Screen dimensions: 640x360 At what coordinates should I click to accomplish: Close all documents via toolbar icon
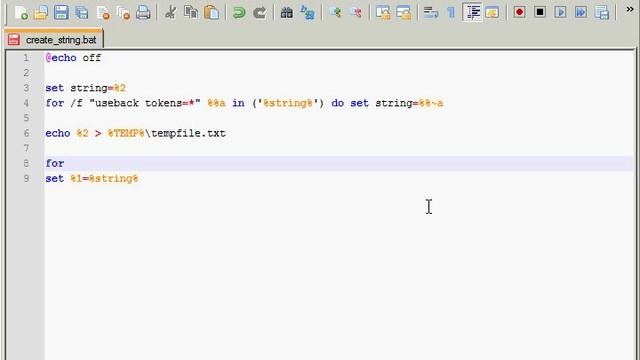point(123,13)
